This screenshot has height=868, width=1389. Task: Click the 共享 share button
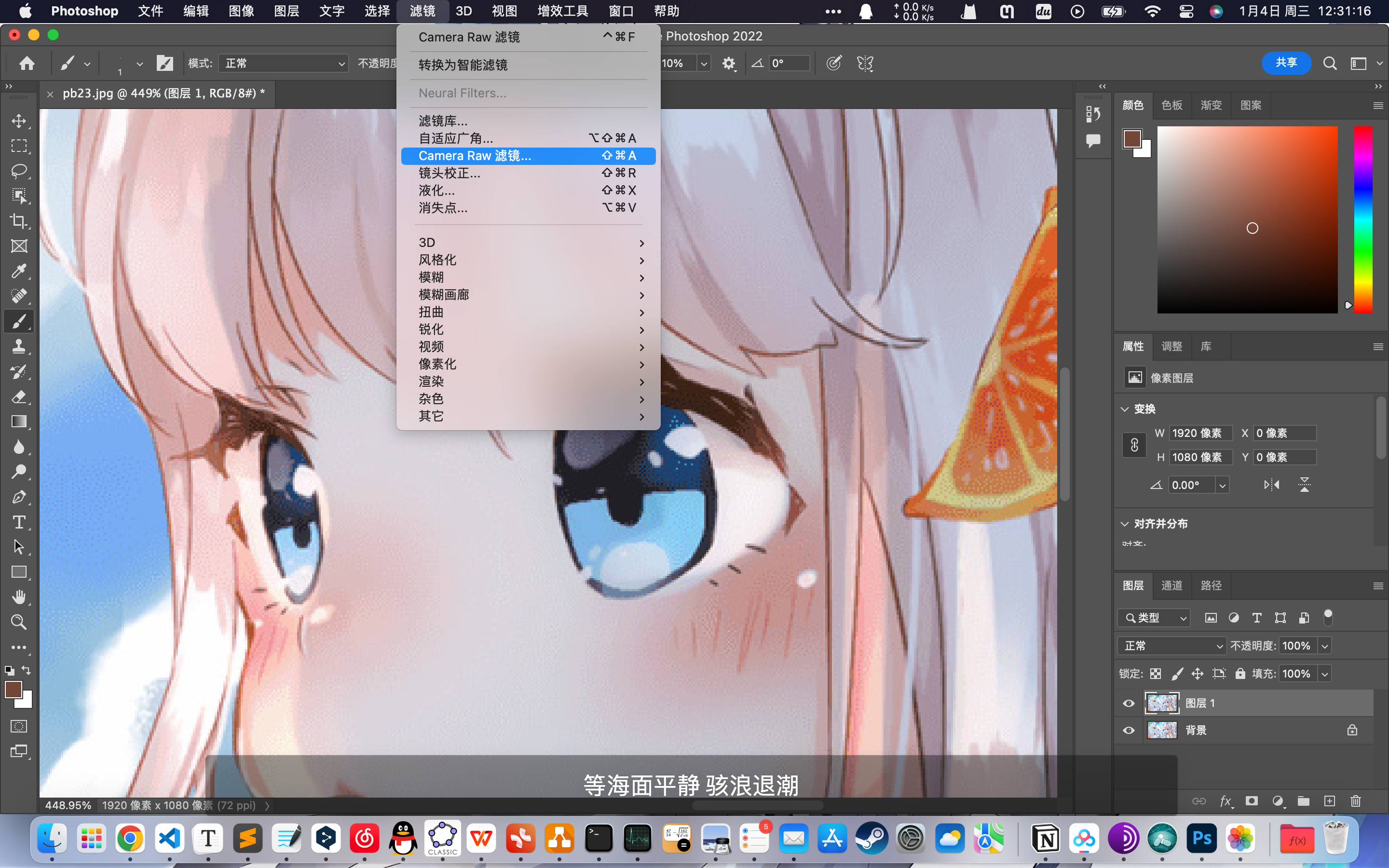click(1286, 63)
